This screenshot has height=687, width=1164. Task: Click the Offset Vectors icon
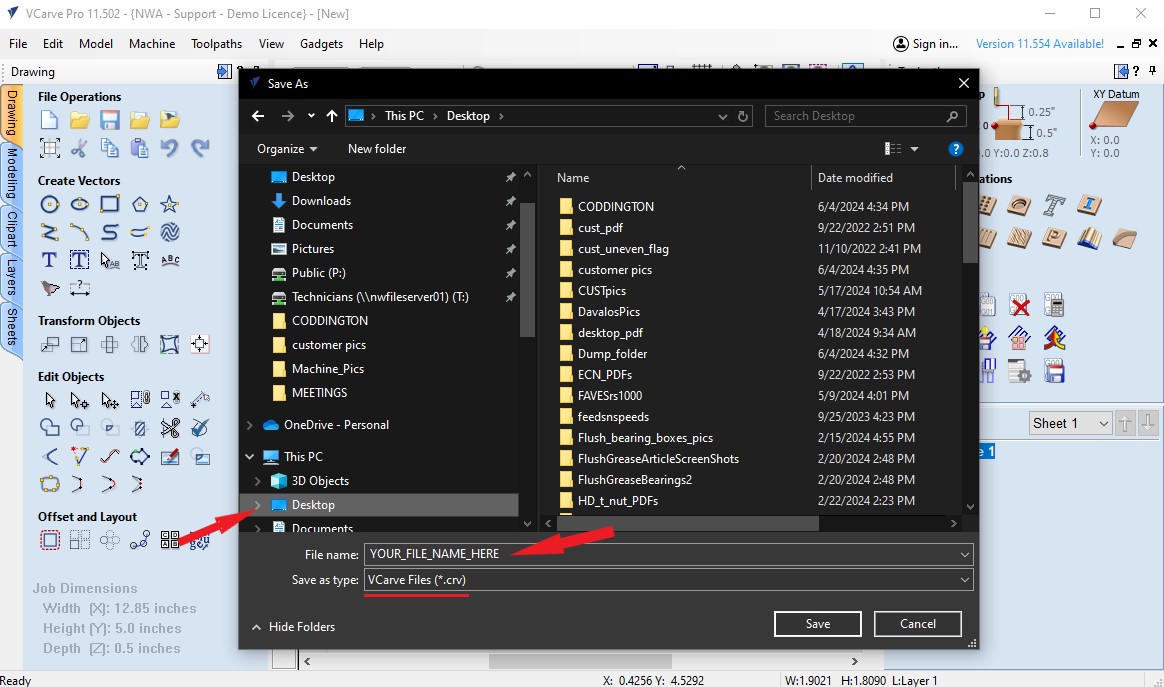49,540
